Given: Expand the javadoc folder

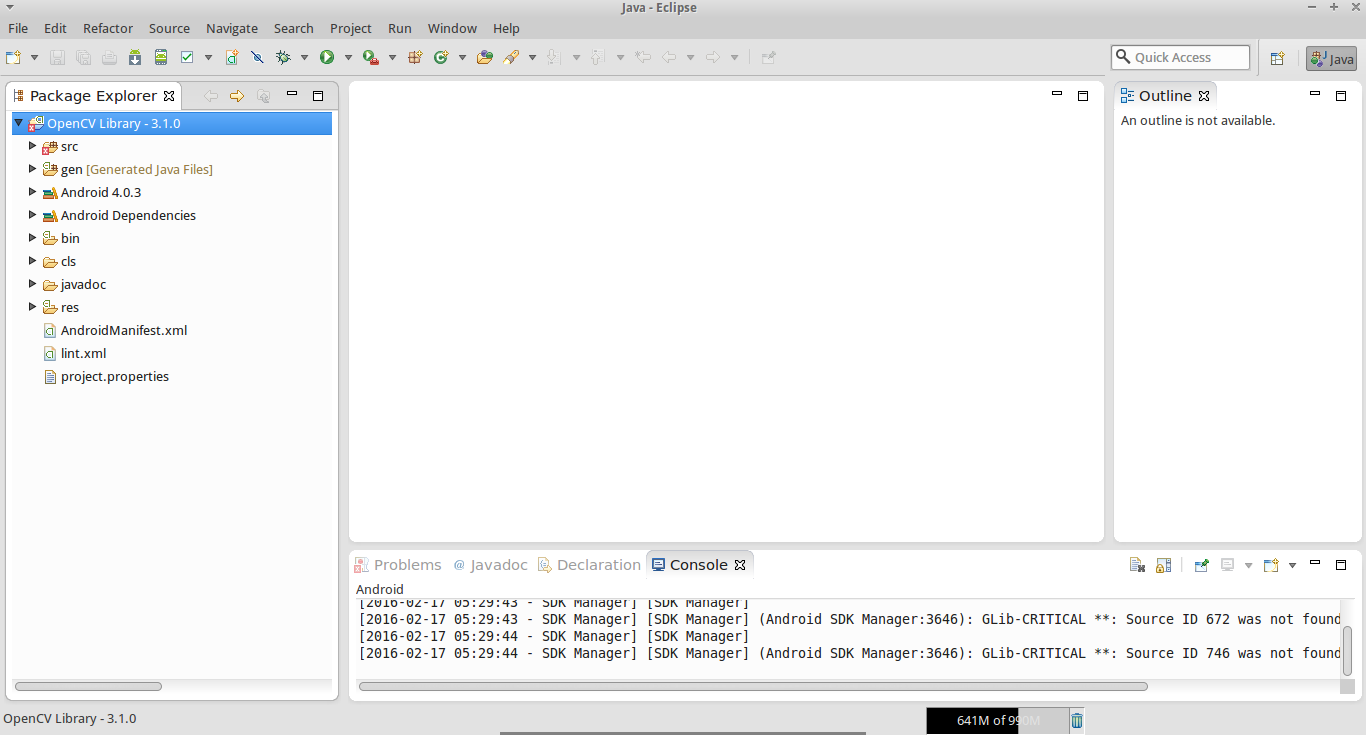Looking at the screenshot, I should 32,284.
